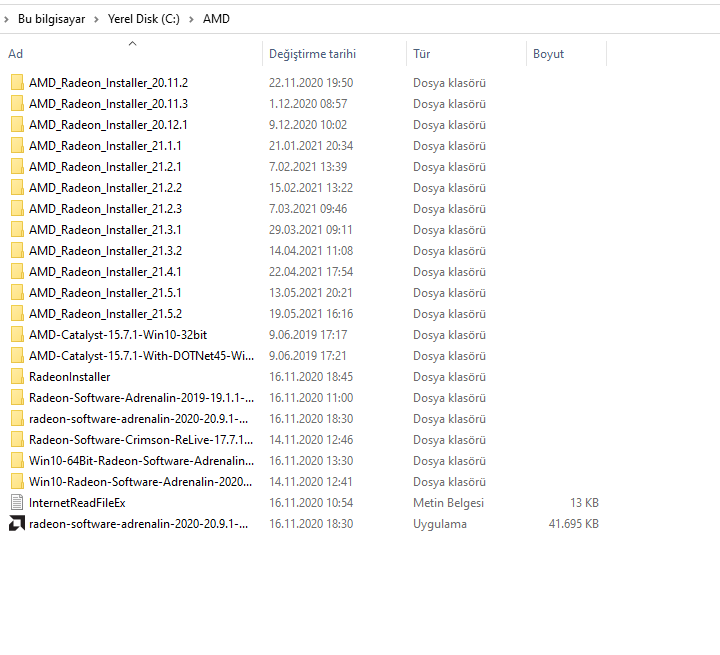Image resolution: width=720 pixels, height=655 pixels.
Task: Click date 22.11.2020 19:50
Action: tap(311, 83)
